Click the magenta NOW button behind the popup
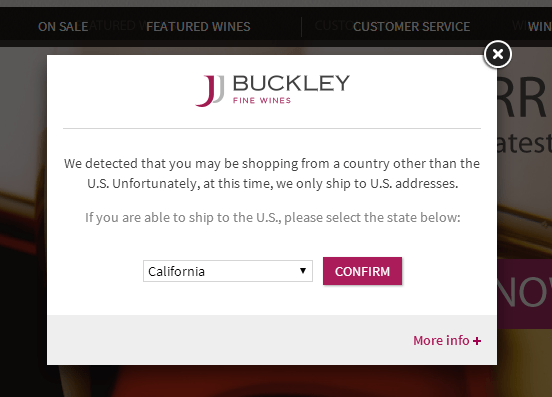This screenshot has width=552, height=397. (x=525, y=294)
